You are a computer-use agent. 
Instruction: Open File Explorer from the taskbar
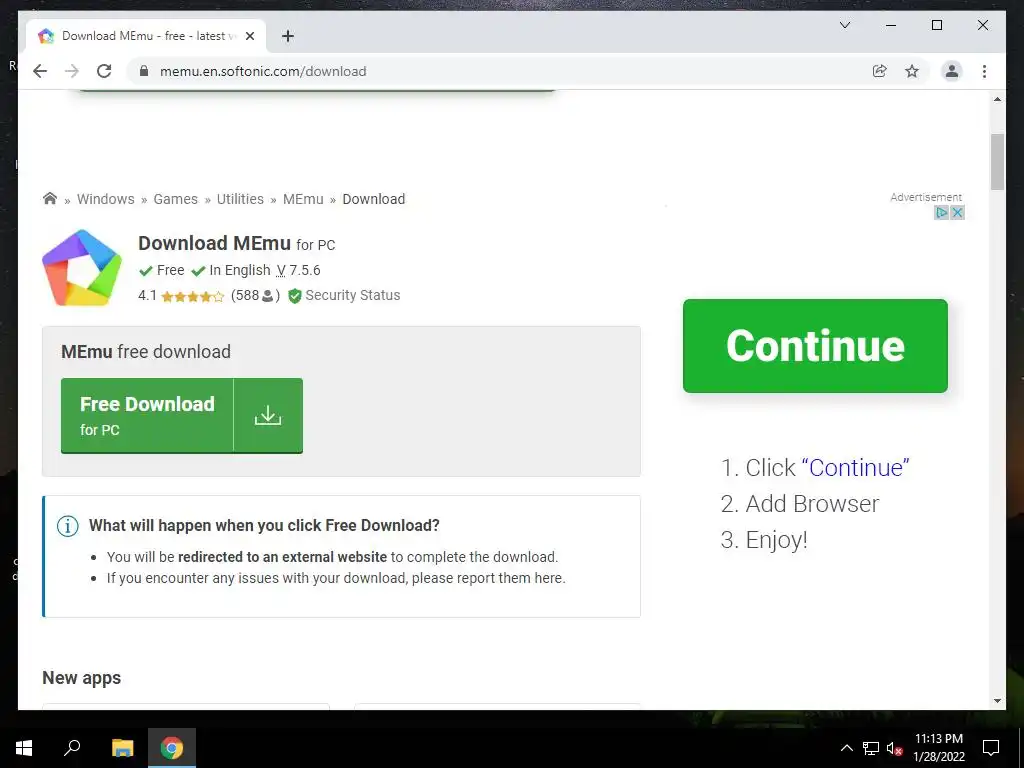(x=122, y=748)
